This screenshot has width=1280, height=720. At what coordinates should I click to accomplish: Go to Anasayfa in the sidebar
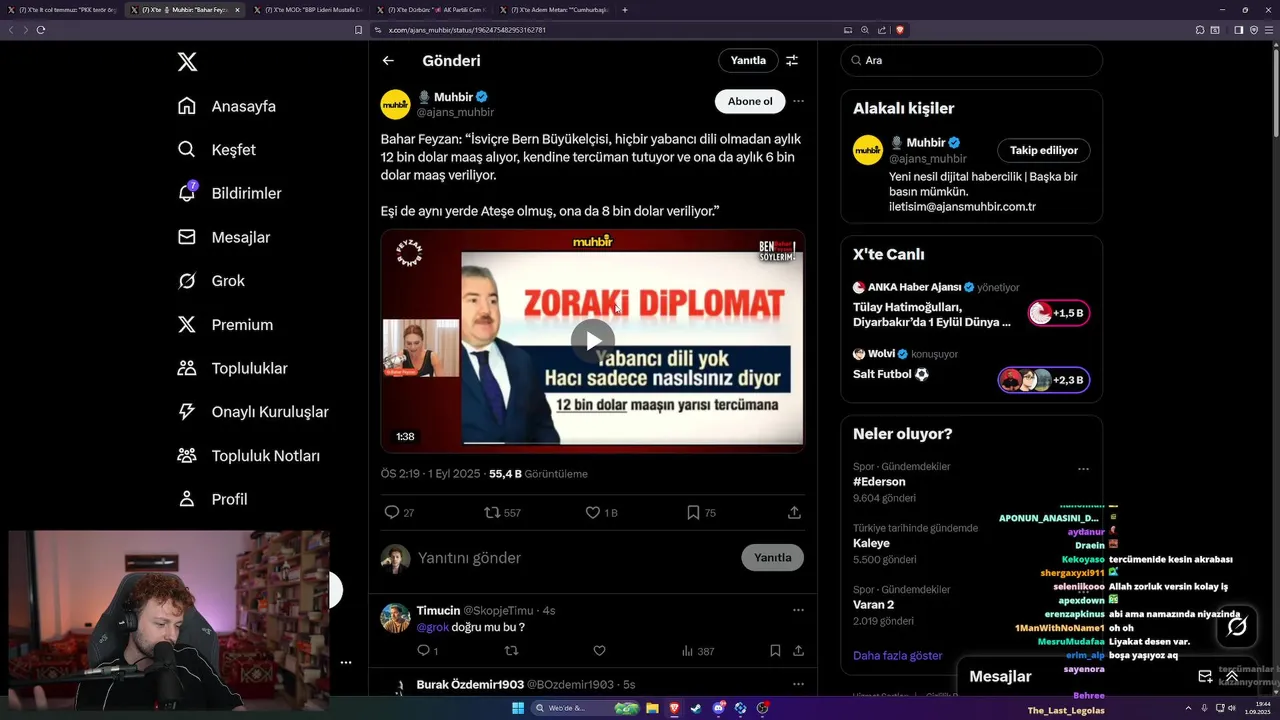[x=227, y=106]
